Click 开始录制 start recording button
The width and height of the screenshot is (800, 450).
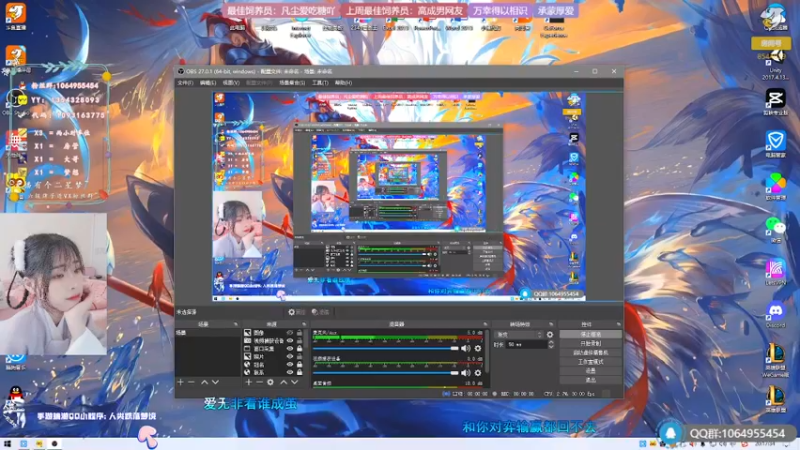click(590, 343)
